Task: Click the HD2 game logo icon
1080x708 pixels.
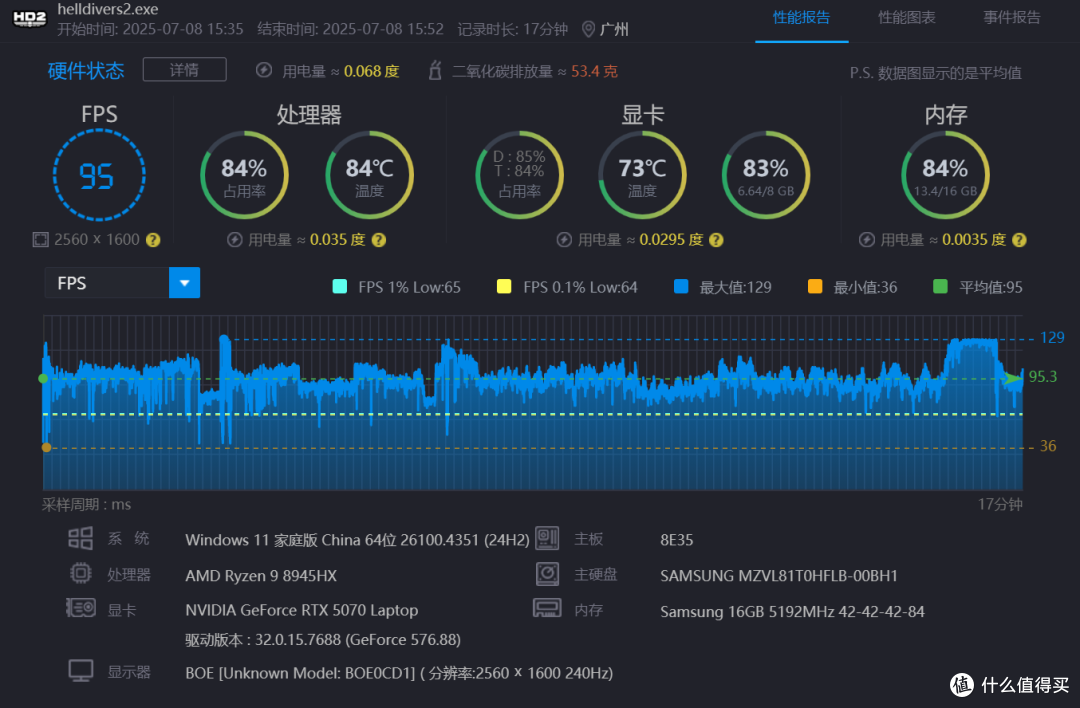Action: tap(30, 19)
